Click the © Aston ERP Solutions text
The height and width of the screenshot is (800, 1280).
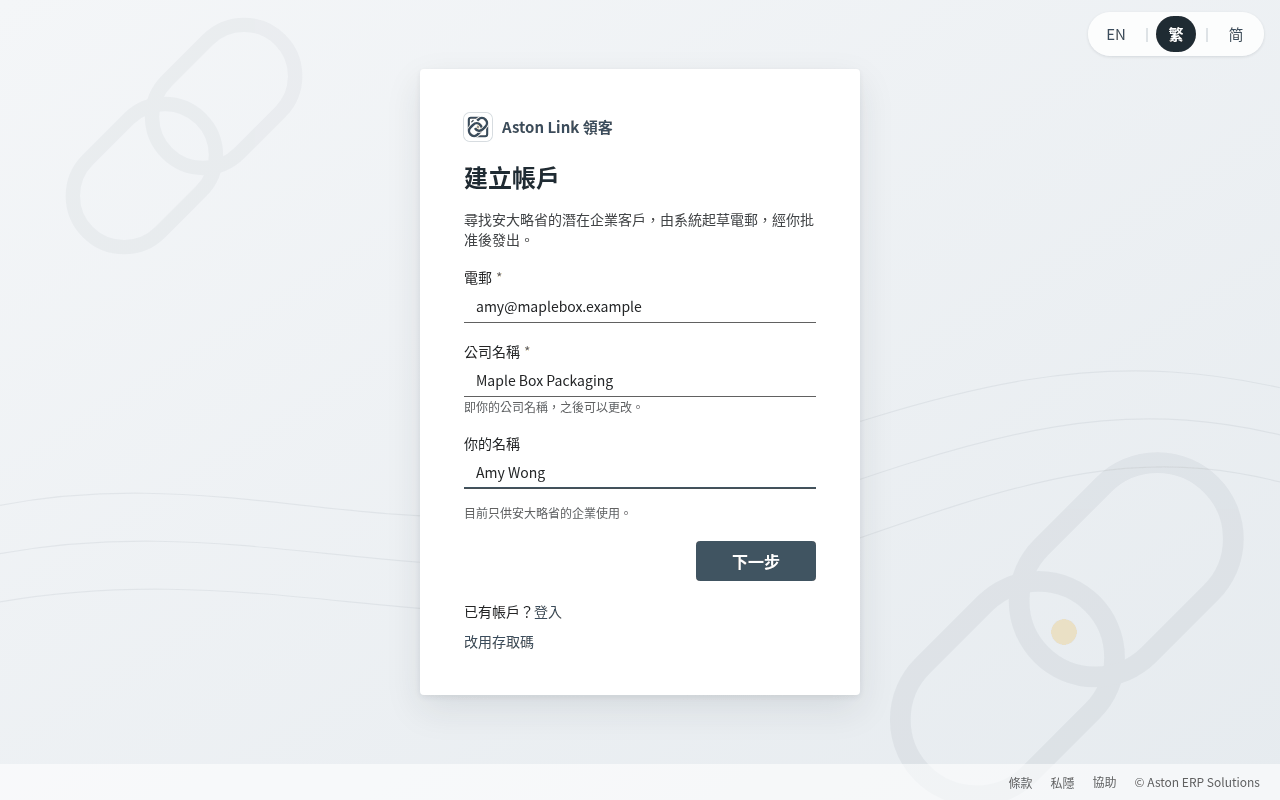coord(1197,783)
